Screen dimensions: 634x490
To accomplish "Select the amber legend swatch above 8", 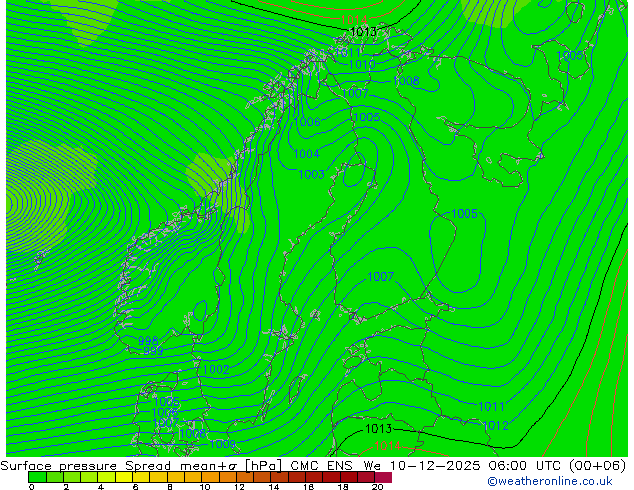I will 175,477.
